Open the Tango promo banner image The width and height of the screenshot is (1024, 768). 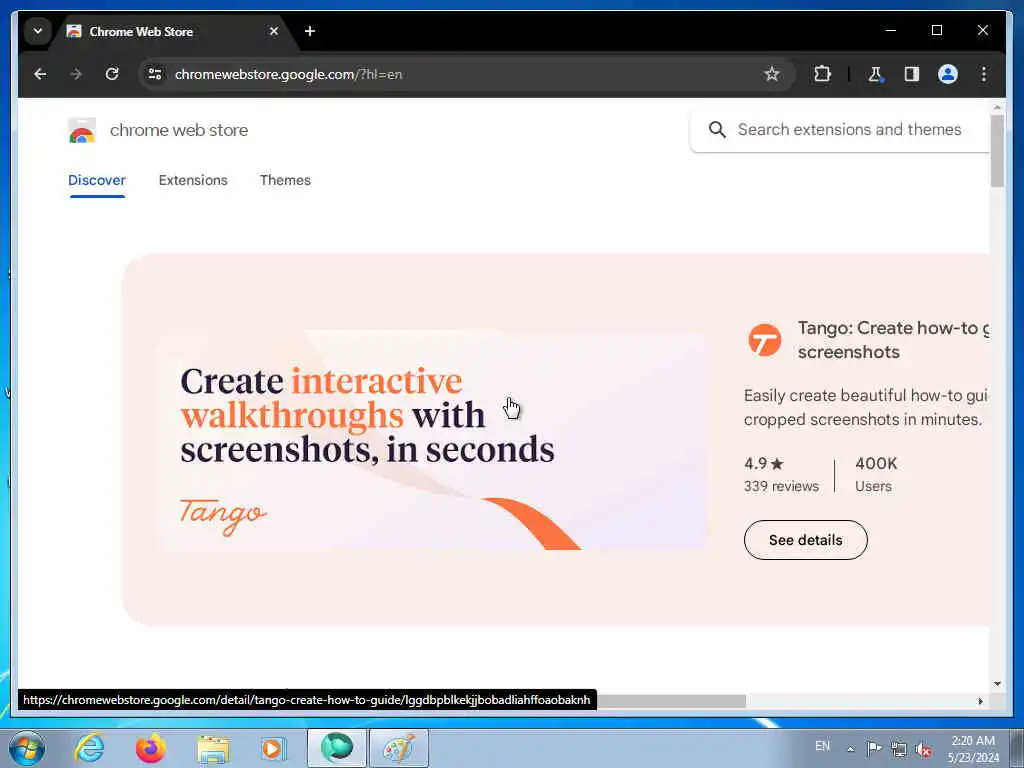[x=431, y=440]
